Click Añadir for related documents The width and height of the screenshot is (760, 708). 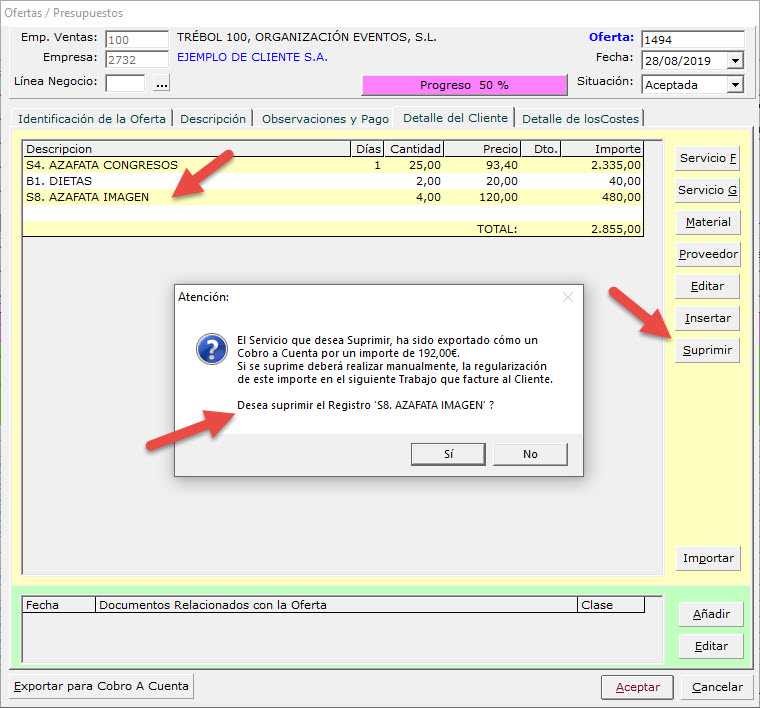(711, 614)
